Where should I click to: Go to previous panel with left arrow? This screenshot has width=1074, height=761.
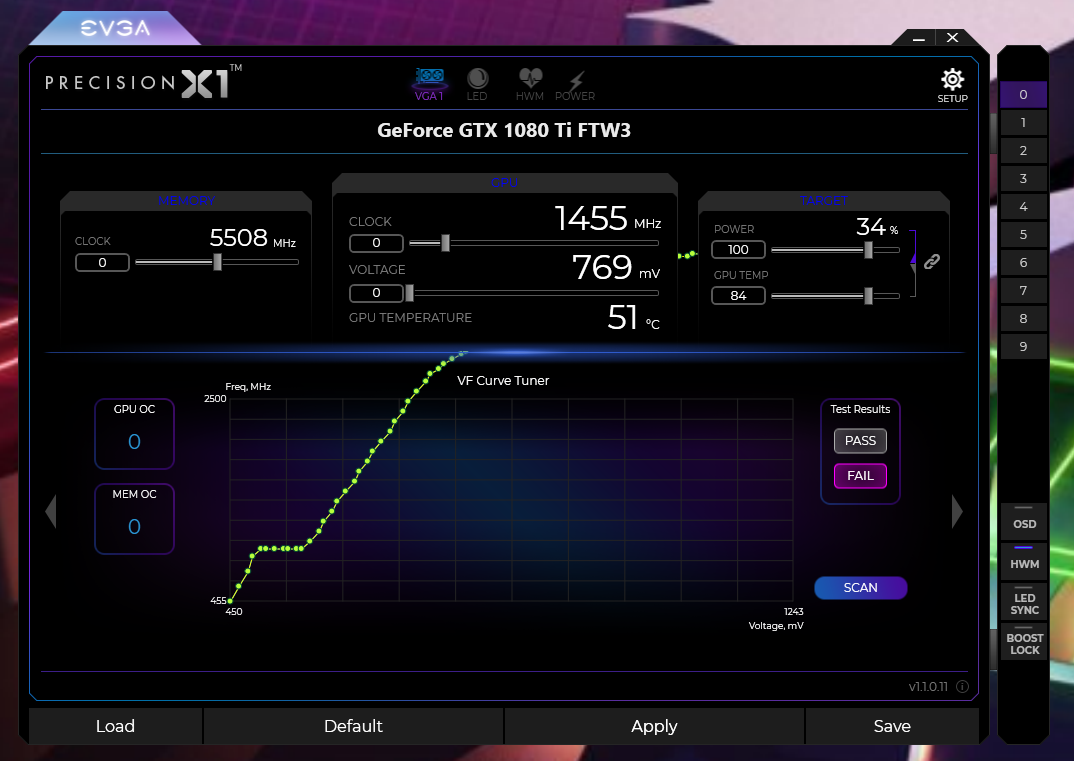(x=51, y=512)
